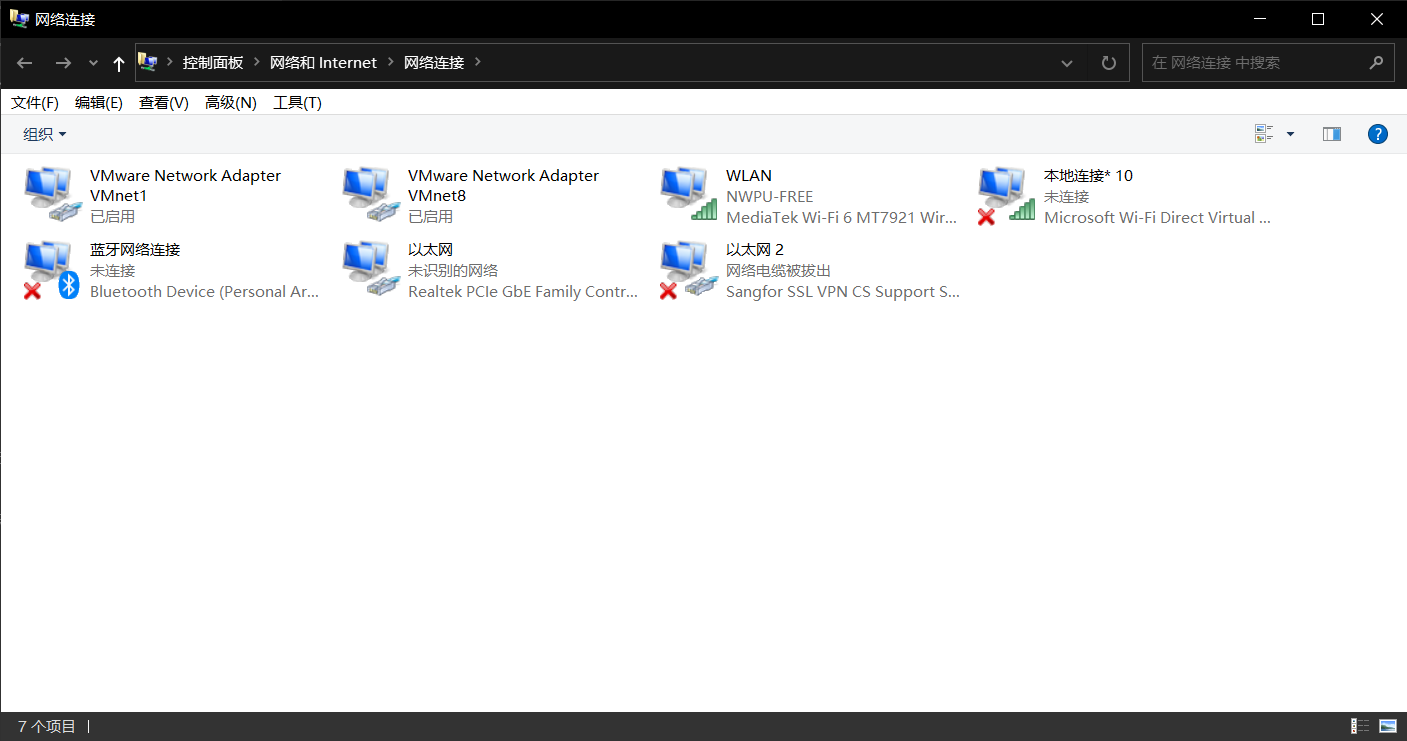Expand the address bar history dropdown
Image resolution: width=1407 pixels, height=741 pixels.
[x=1067, y=63]
